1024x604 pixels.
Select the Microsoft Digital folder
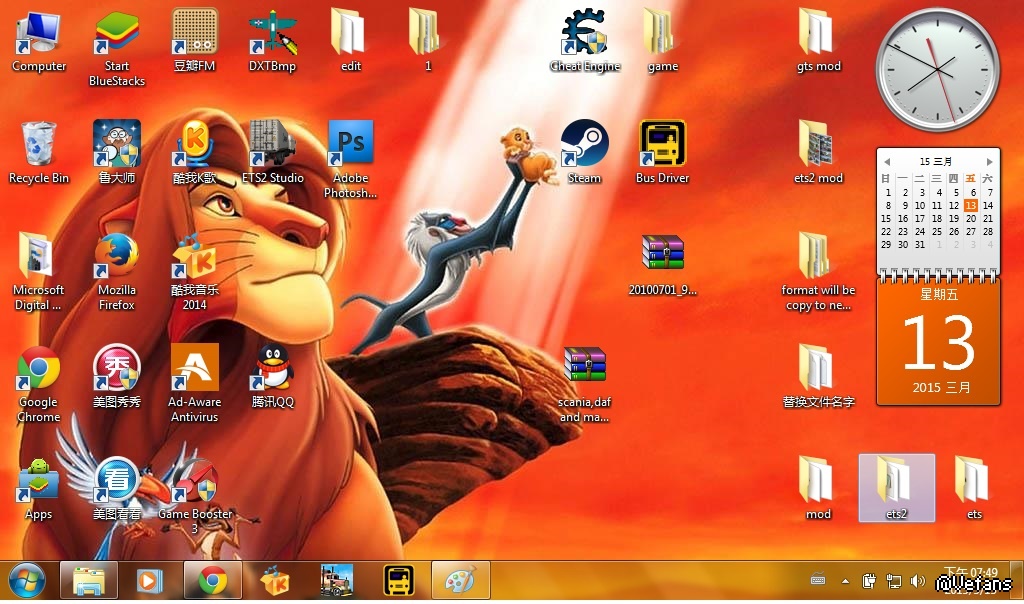pos(39,272)
